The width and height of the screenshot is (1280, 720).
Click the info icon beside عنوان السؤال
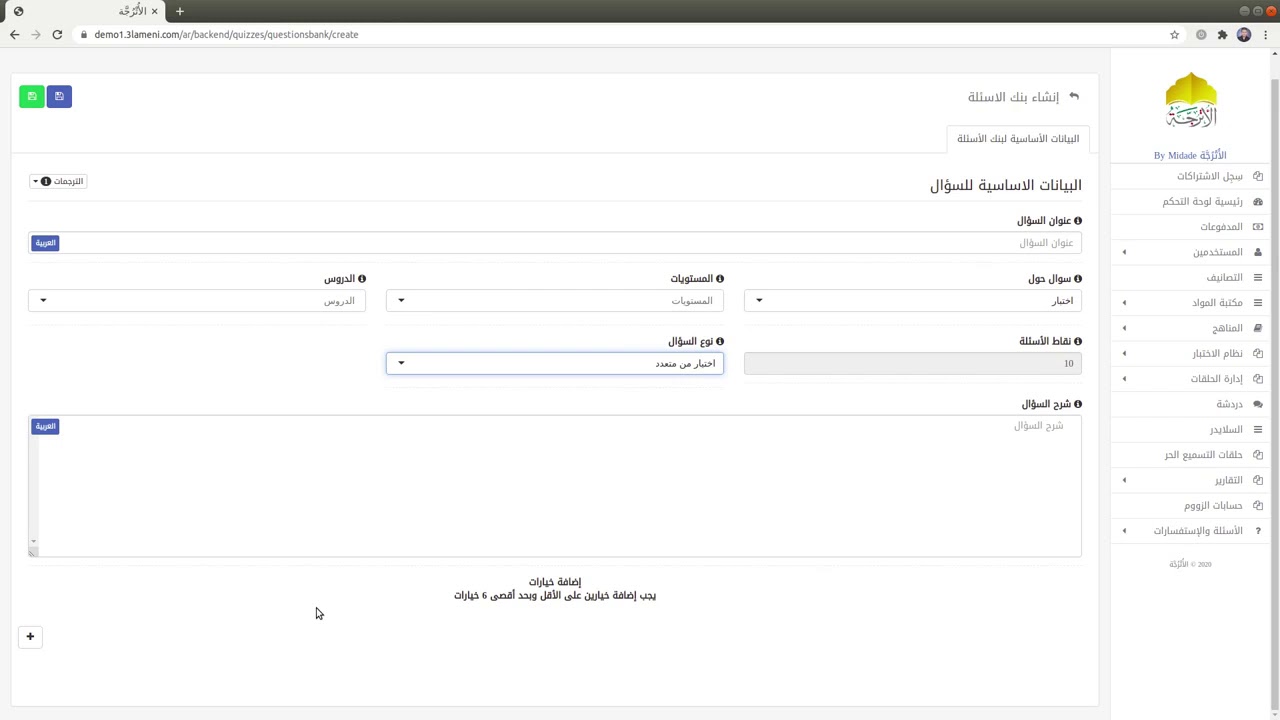coord(1077,221)
